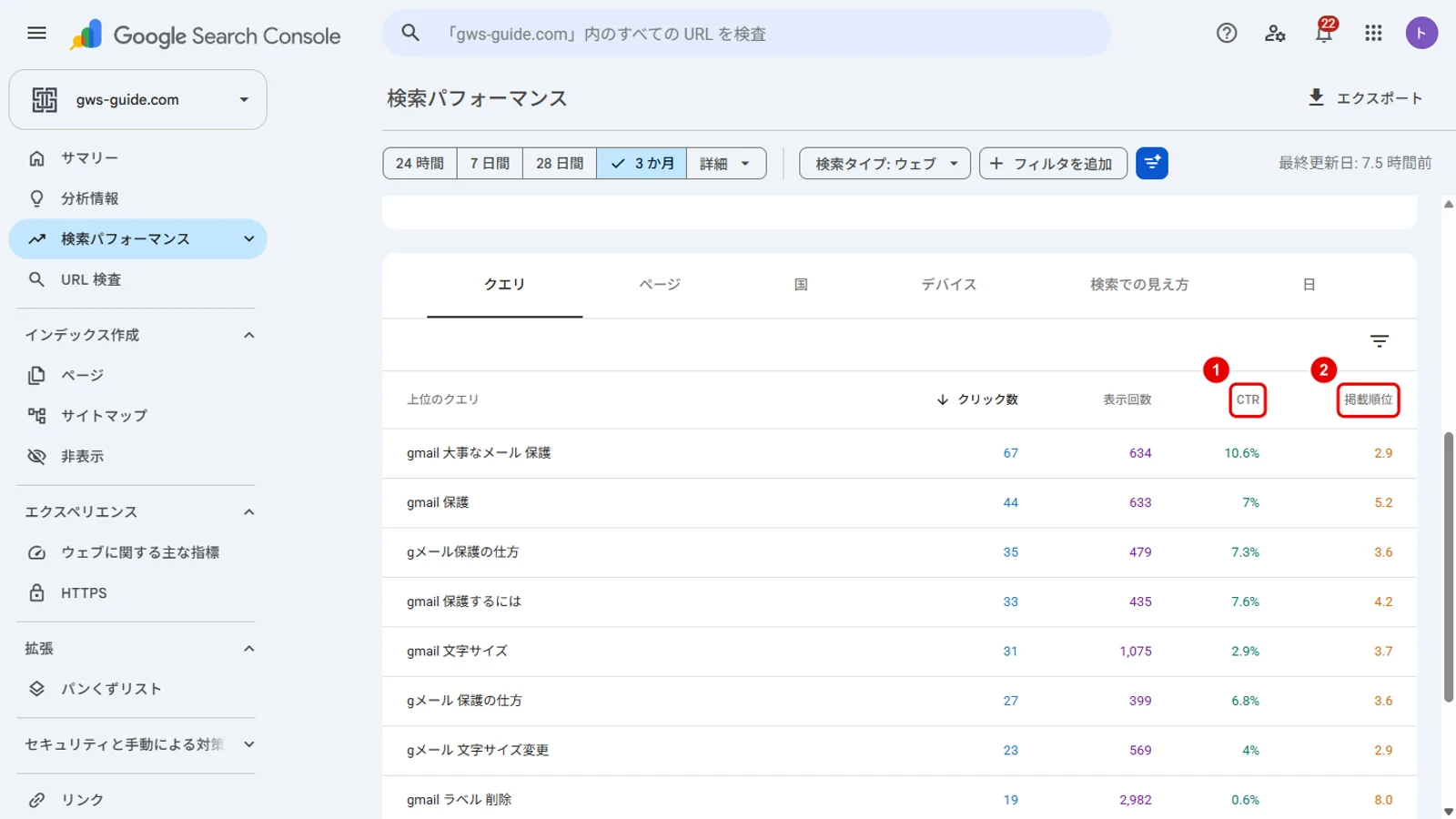
Task: Switch to the 検索での見え方 tab
Action: (x=1139, y=285)
